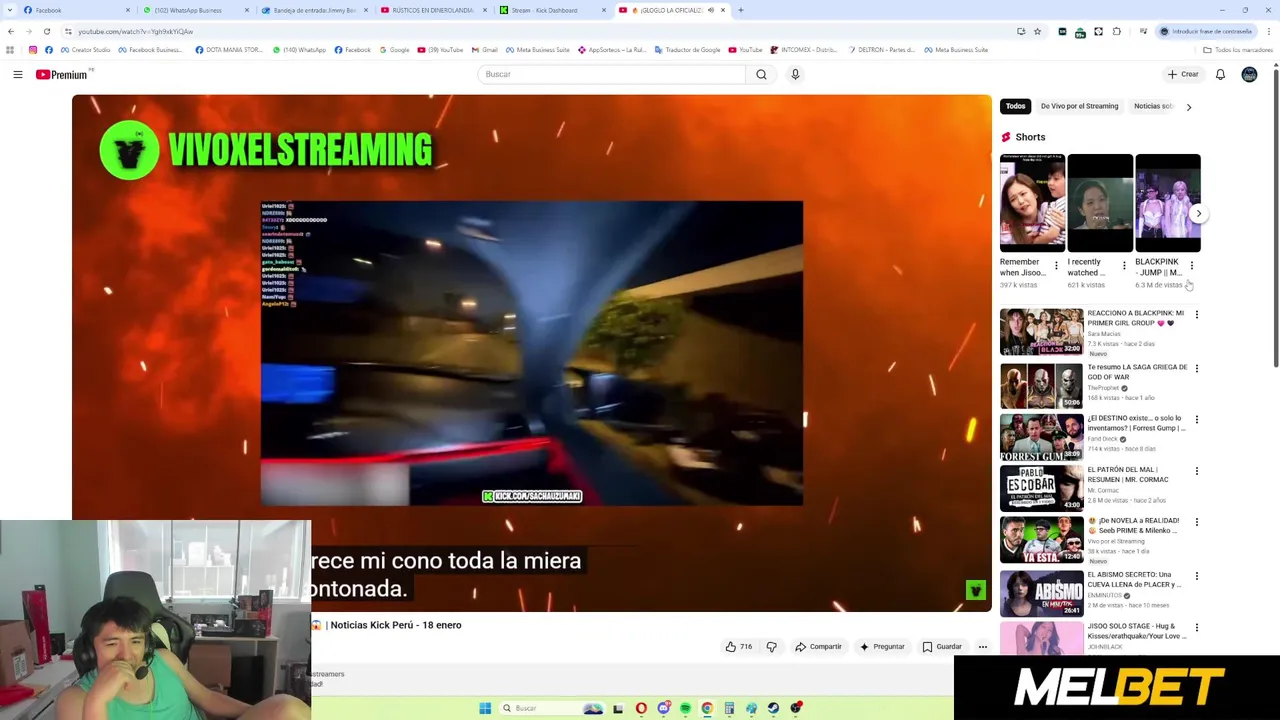Open the account avatar menu
This screenshot has height=720, width=1280.
1249,74
